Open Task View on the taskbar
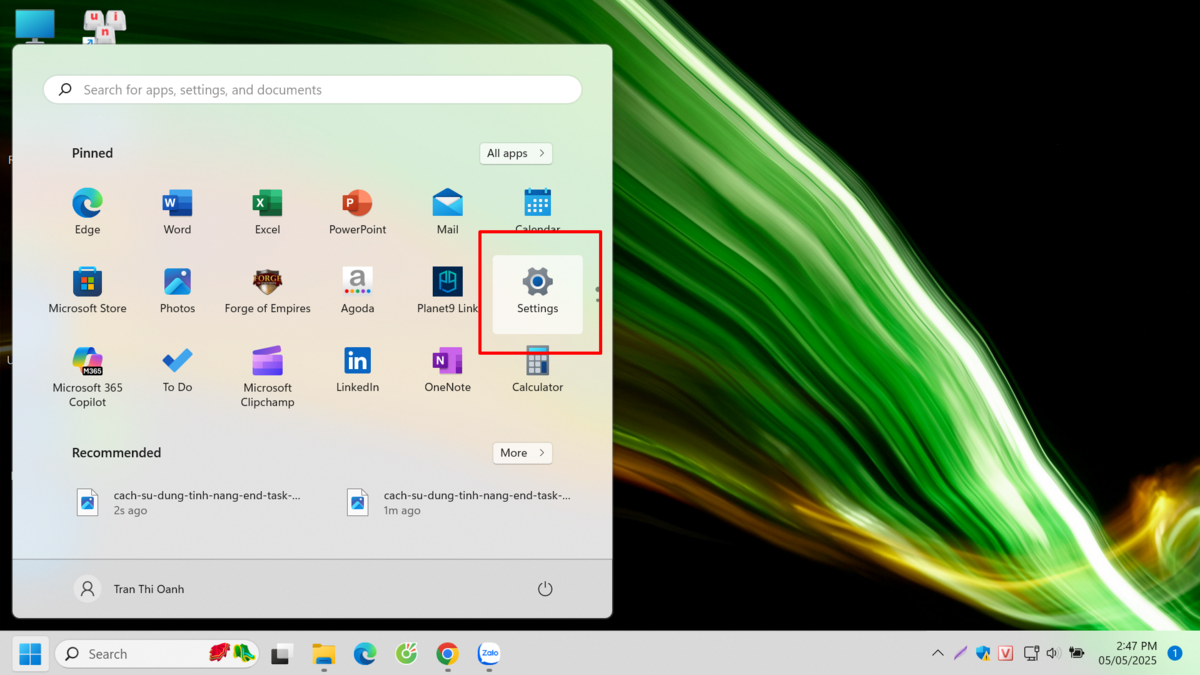Viewport: 1200px width, 675px height. (x=282, y=654)
